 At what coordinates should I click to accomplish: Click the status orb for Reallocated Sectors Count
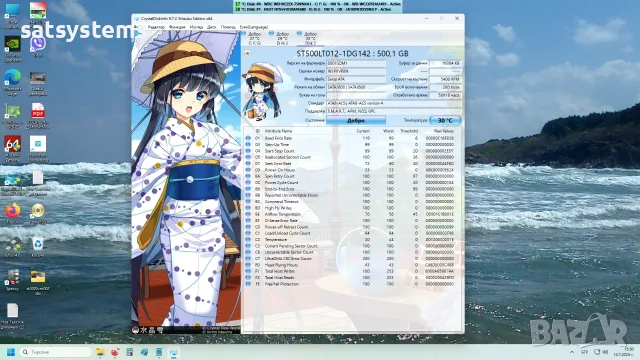point(248,157)
